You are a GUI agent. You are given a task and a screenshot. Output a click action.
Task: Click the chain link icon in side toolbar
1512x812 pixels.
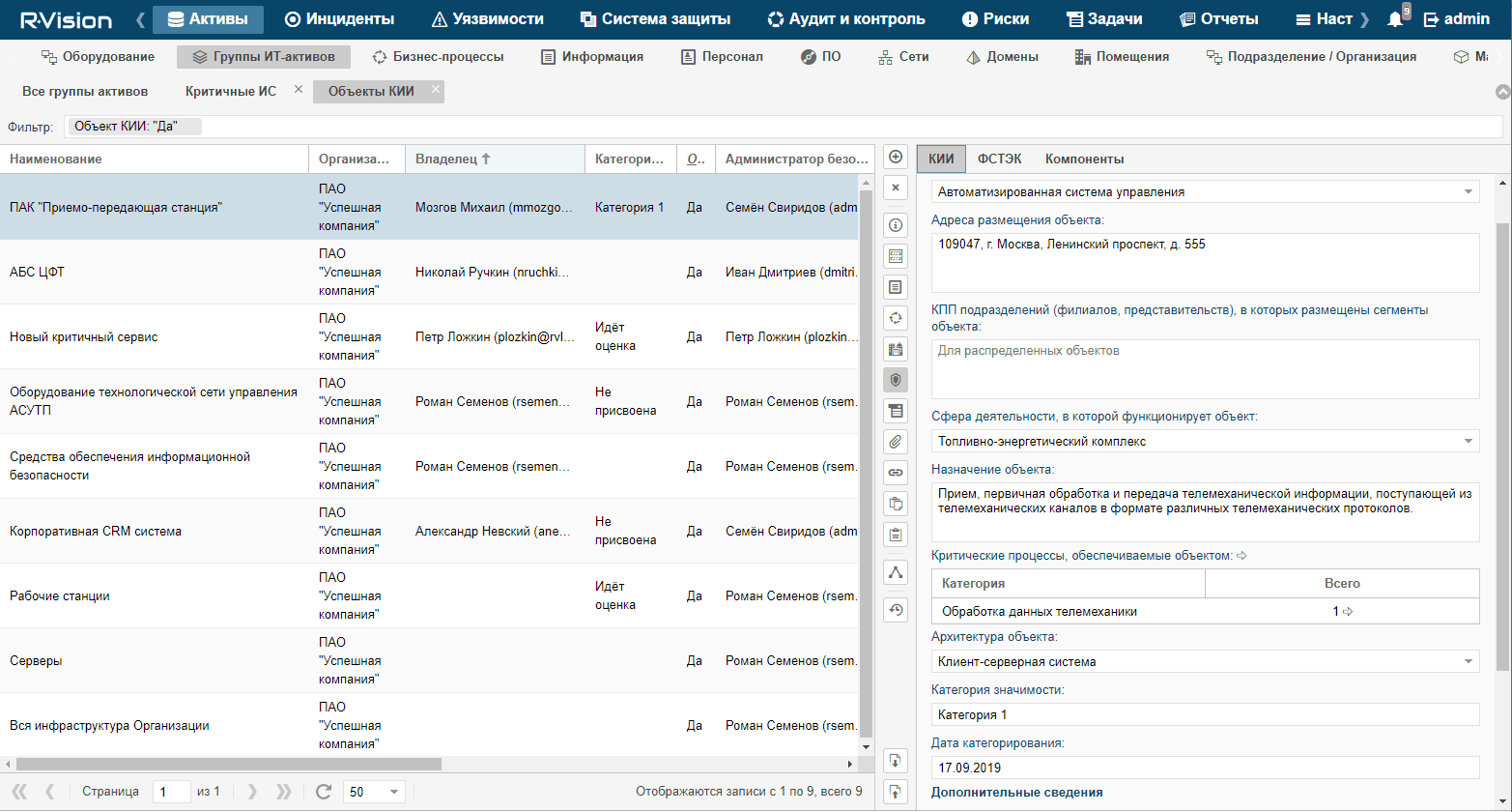896,473
